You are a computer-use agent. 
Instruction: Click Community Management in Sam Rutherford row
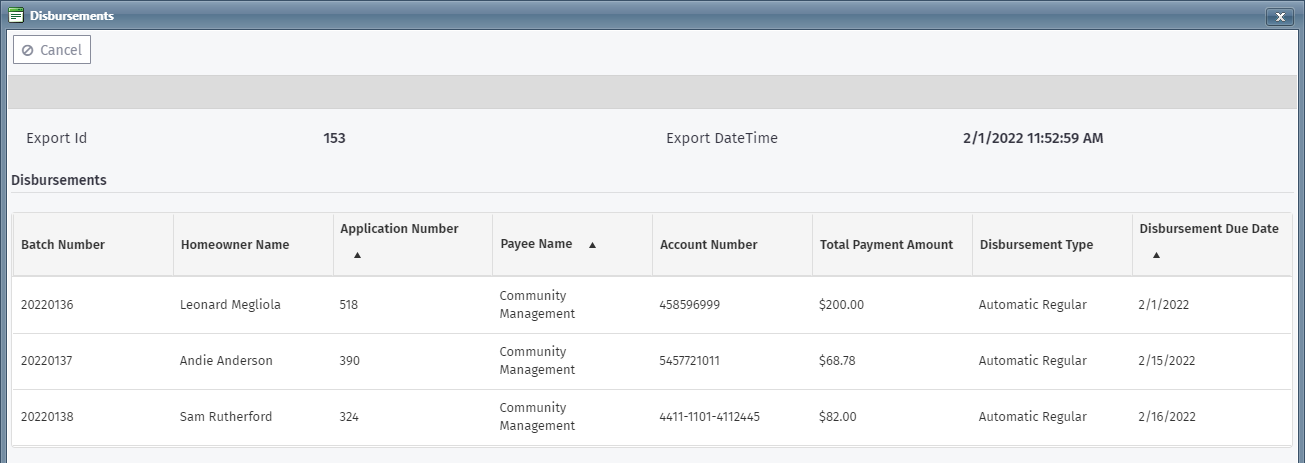click(537, 417)
